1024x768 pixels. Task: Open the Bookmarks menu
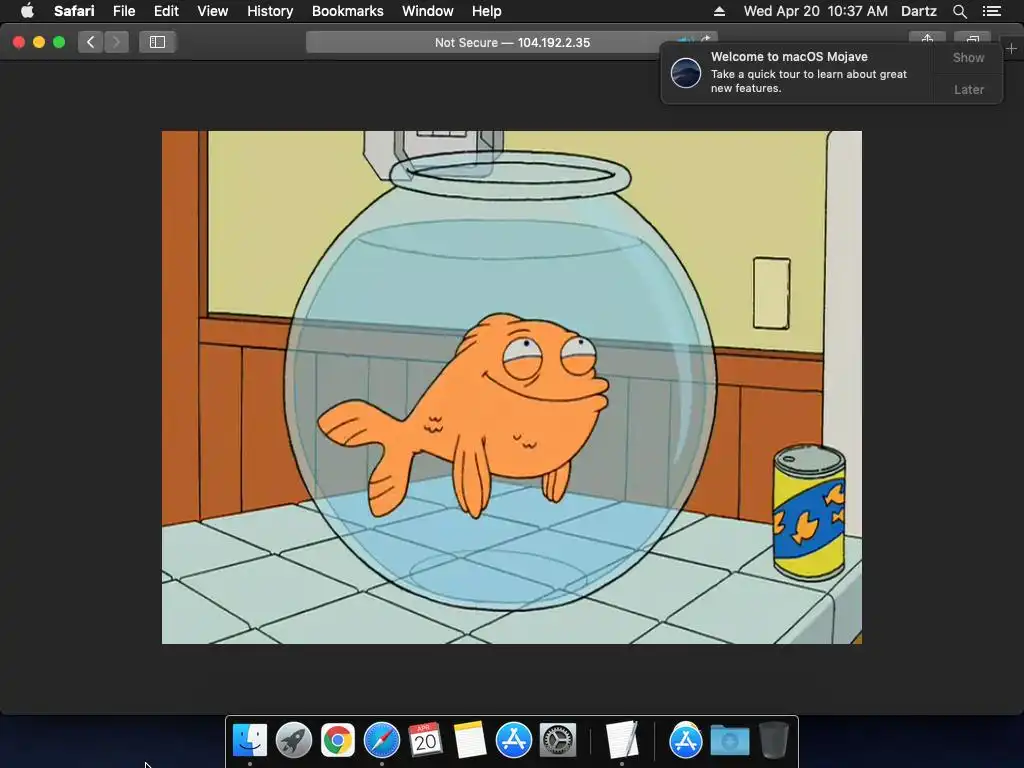click(347, 11)
